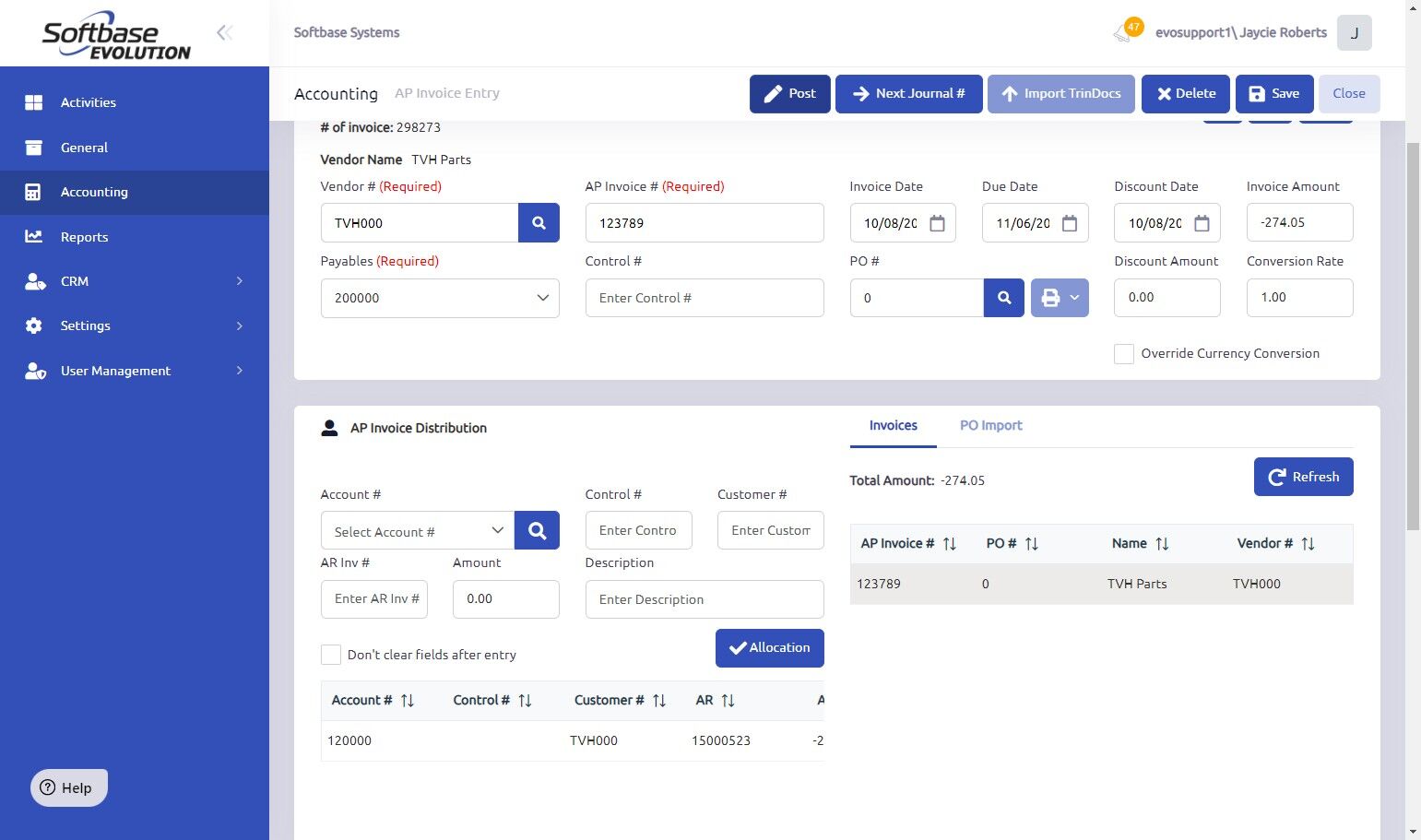Expand the CRM submenu
The height and width of the screenshot is (840, 1421).
240,281
